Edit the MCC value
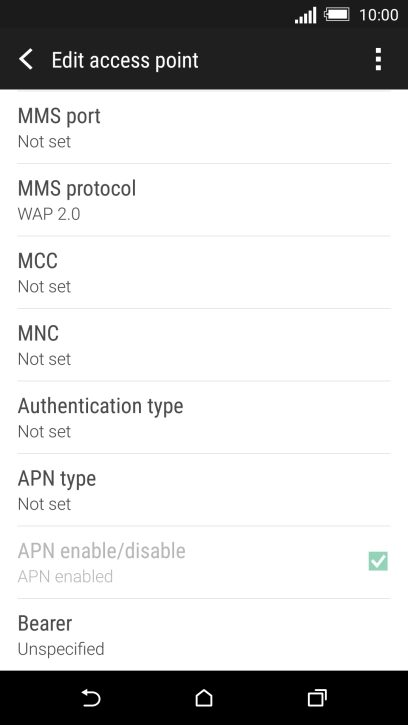This screenshot has height=725, width=408. pos(204,272)
